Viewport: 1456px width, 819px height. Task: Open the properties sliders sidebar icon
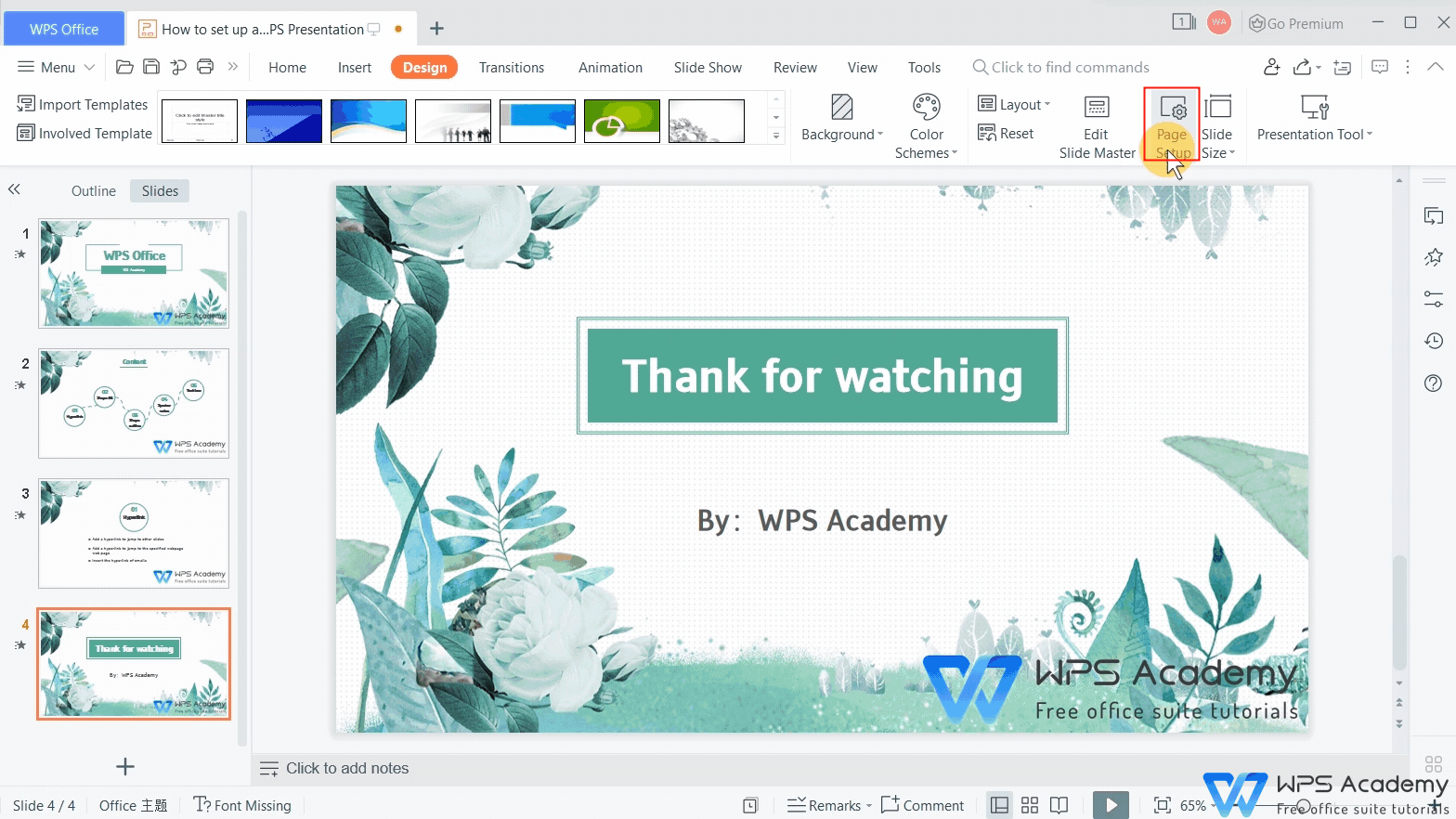tap(1434, 299)
